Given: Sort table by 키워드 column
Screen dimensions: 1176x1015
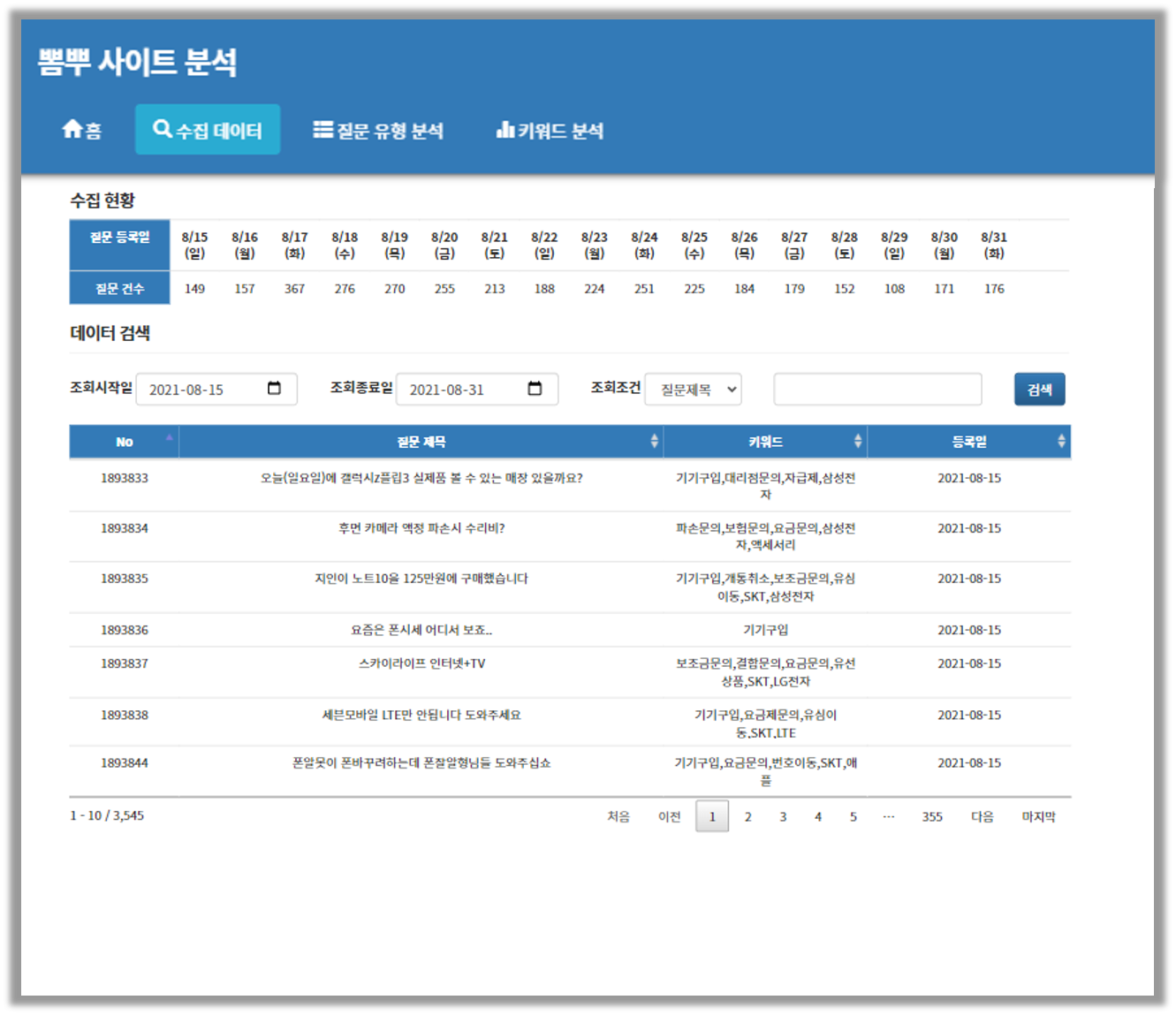Looking at the screenshot, I should [x=765, y=442].
